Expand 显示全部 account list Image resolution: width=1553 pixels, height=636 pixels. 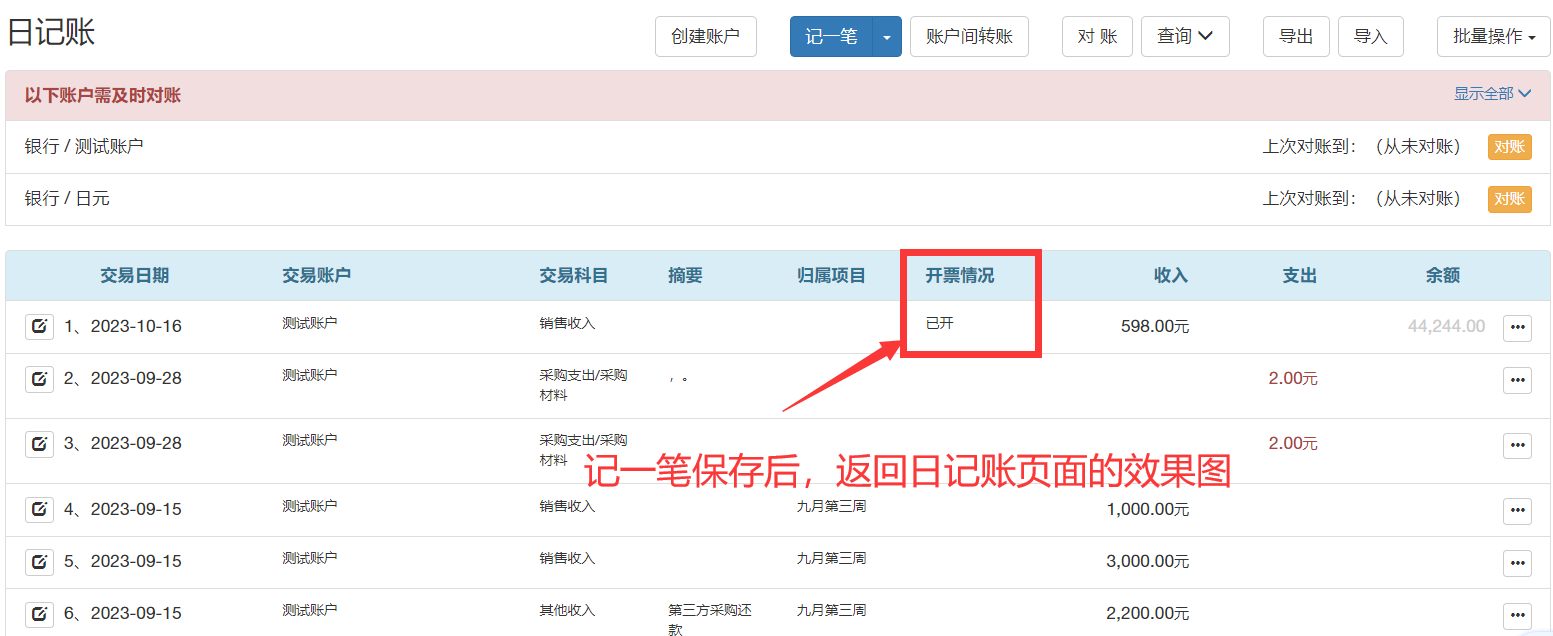pos(1492,94)
